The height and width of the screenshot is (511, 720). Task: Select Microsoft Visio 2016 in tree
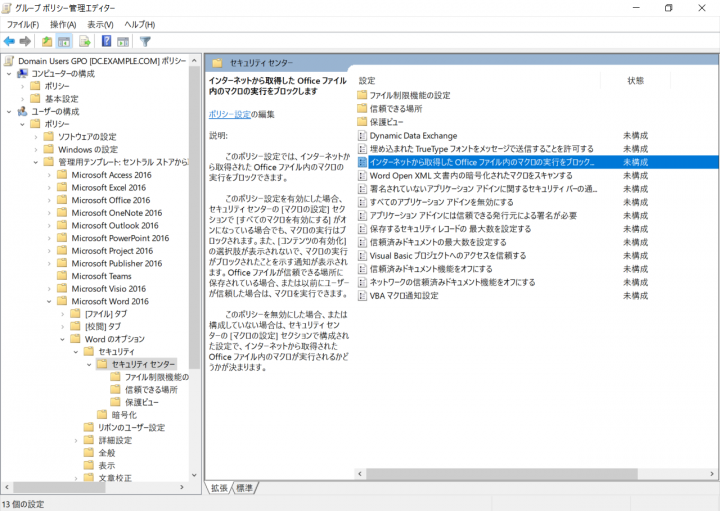pos(108,288)
